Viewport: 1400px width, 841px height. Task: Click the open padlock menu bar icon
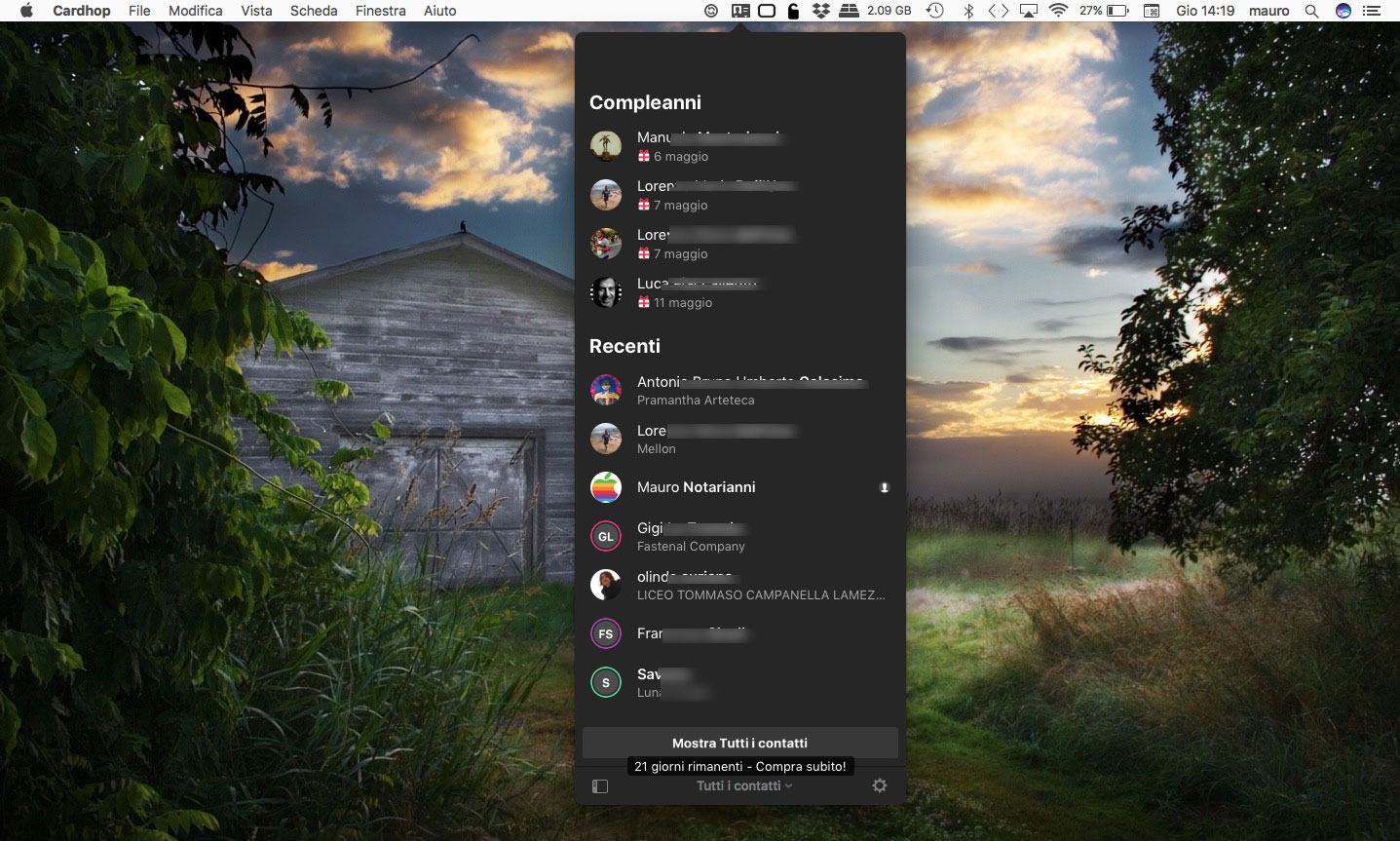tap(793, 11)
